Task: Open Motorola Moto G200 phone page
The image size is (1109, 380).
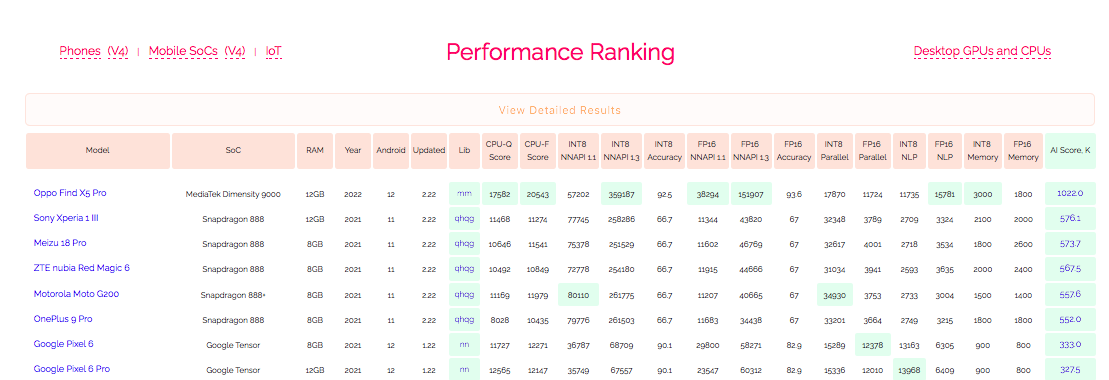Action: coord(76,293)
